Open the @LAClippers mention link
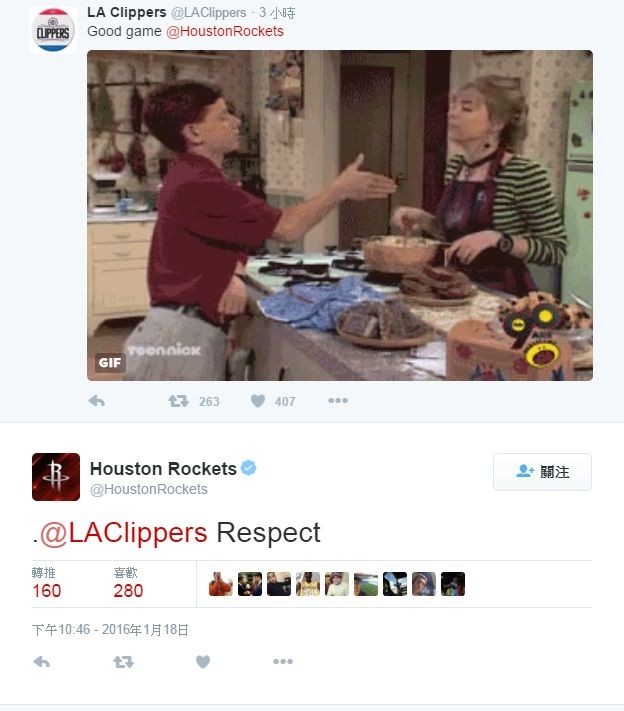 click(x=123, y=532)
